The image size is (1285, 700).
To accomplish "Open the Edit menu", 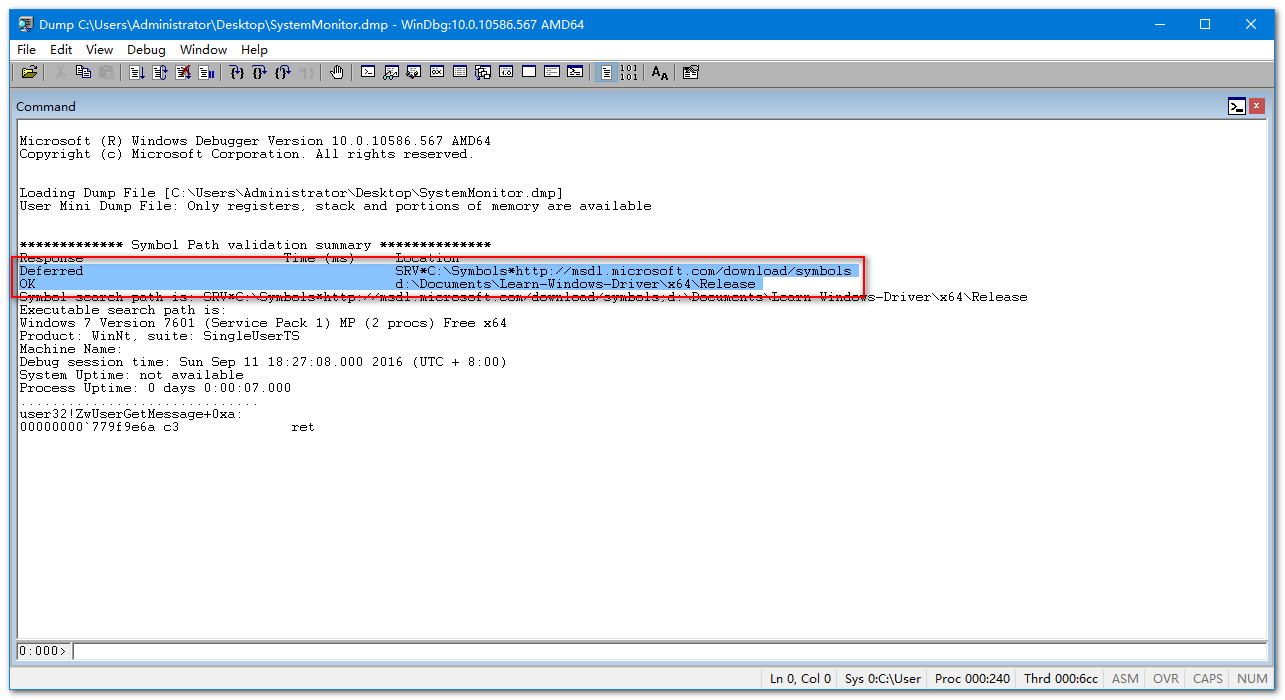I will tap(61, 49).
